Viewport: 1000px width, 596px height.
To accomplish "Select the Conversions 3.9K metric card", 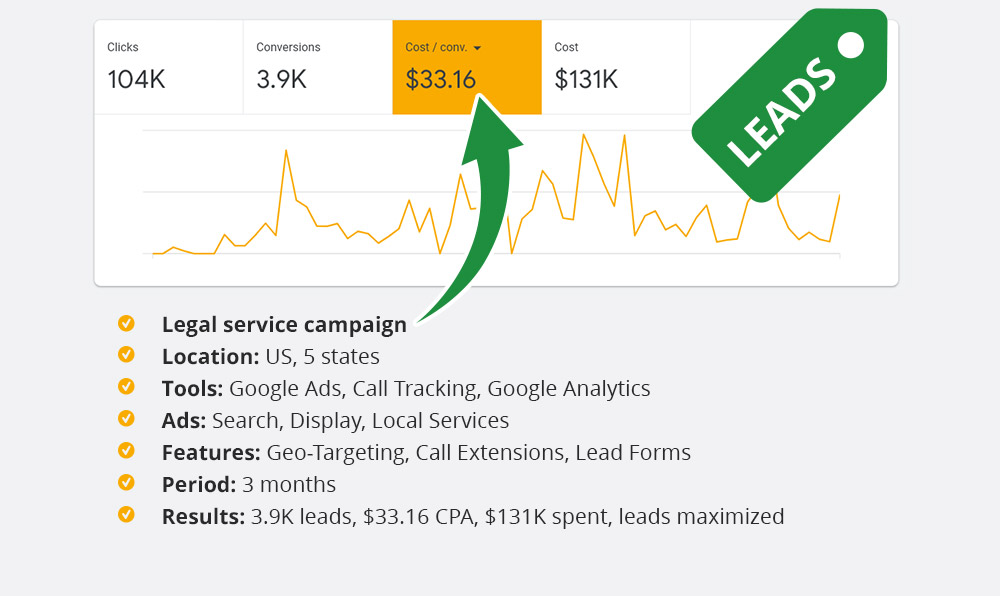I will coord(317,68).
